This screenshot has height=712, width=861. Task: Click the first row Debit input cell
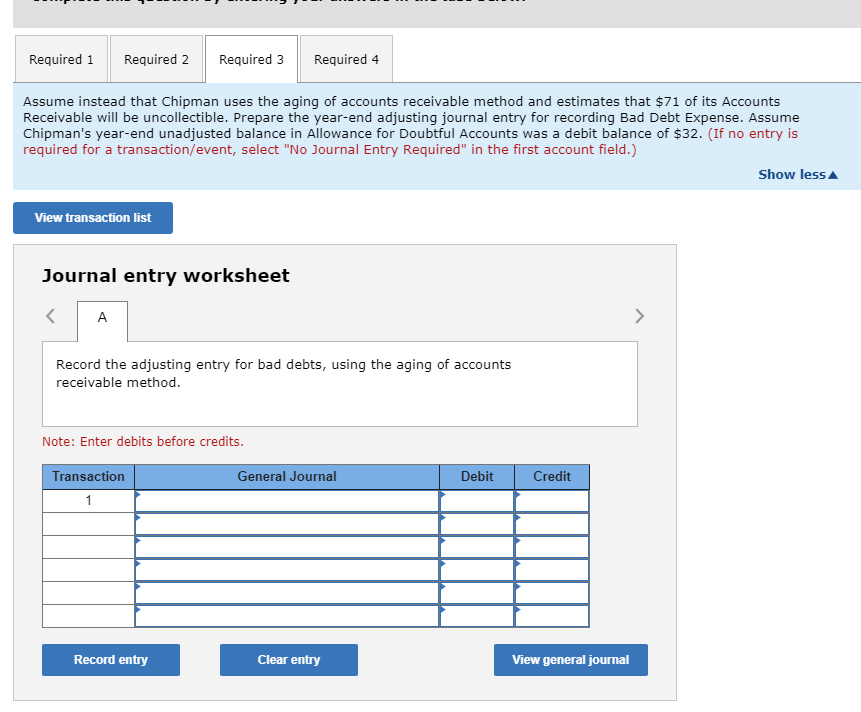point(477,499)
